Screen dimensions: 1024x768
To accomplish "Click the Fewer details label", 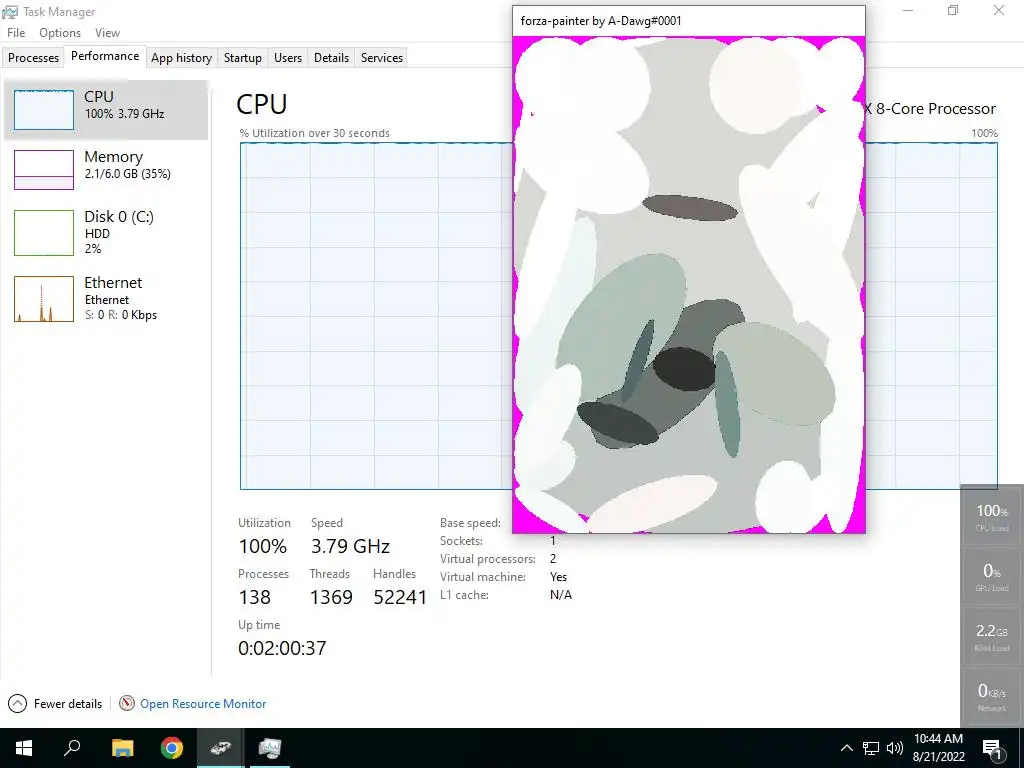I will point(68,704).
